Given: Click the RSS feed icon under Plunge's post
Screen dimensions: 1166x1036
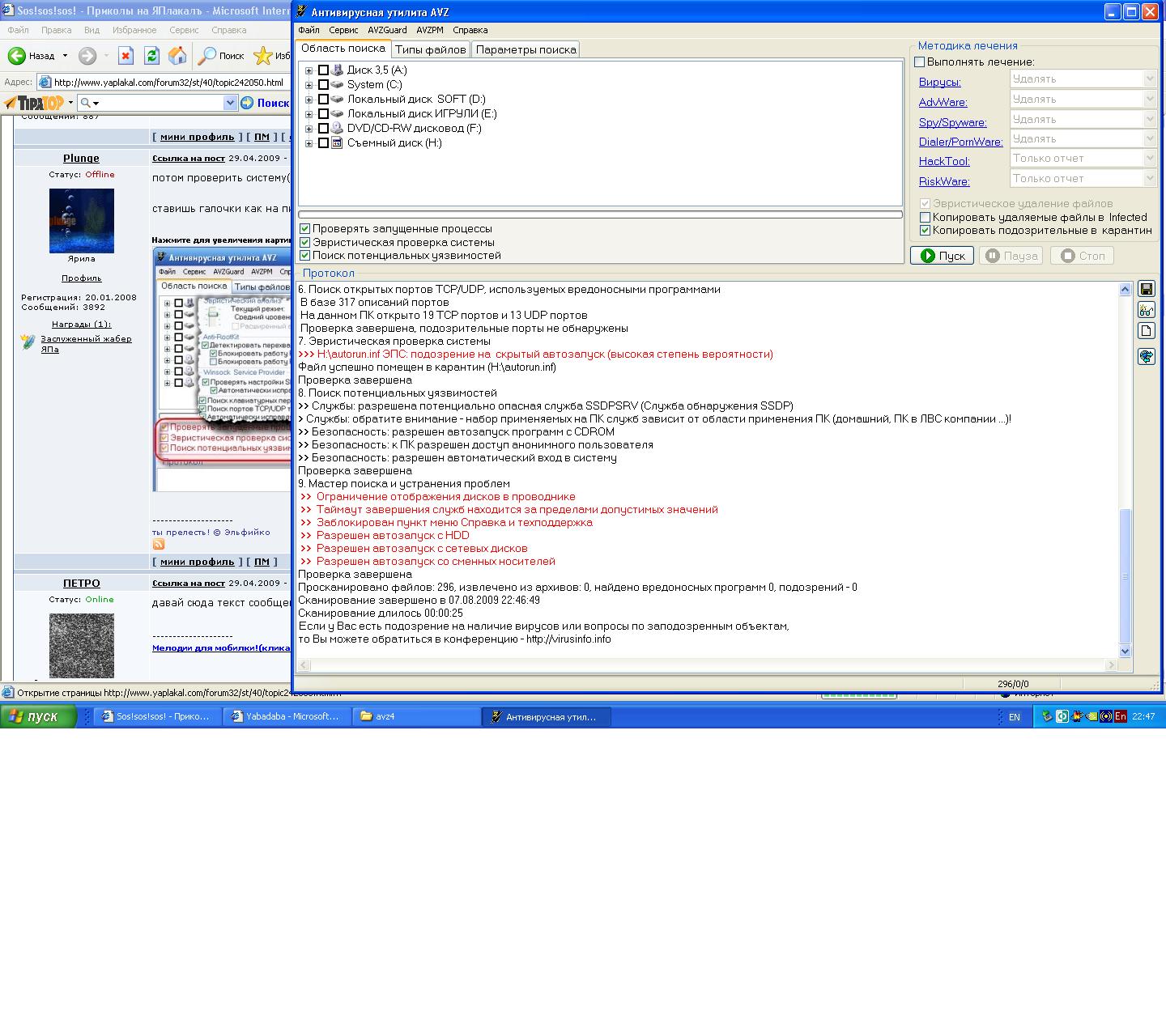Looking at the screenshot, I should [x=158, y=544].
